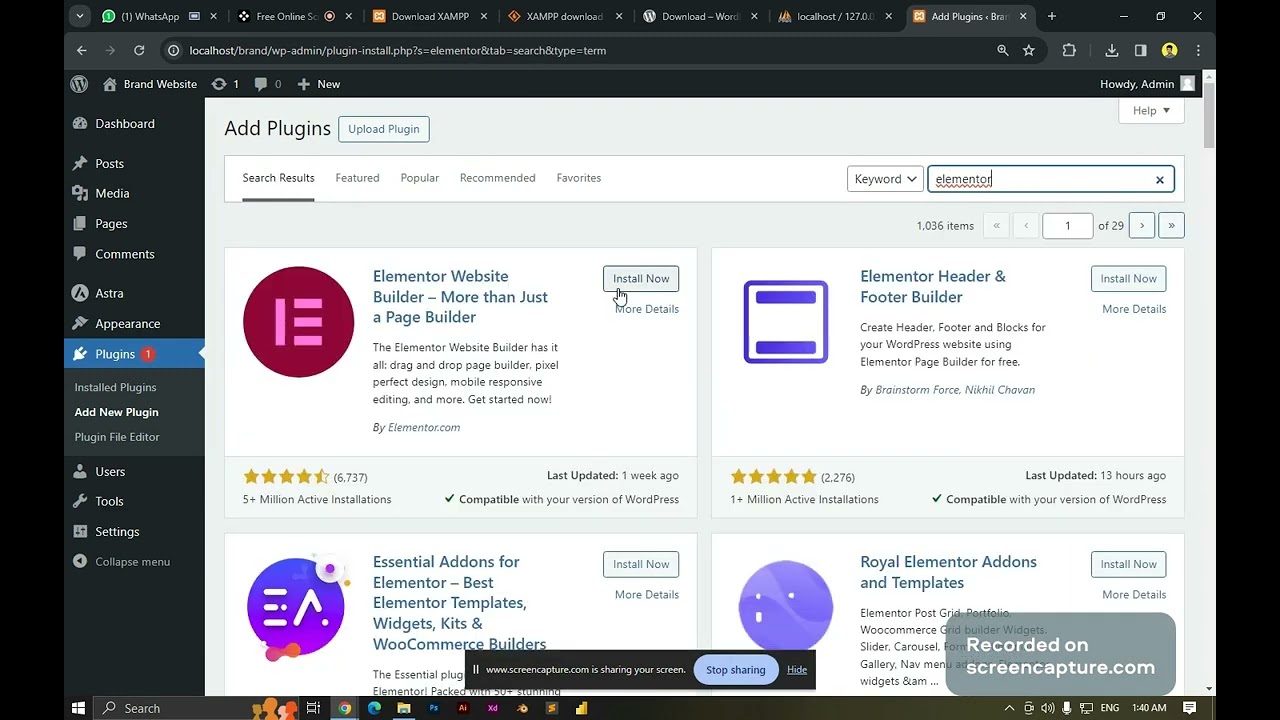Viewport: 1280px width, 720px height.
Task: Open the New content menu
Action: (319, 84)
